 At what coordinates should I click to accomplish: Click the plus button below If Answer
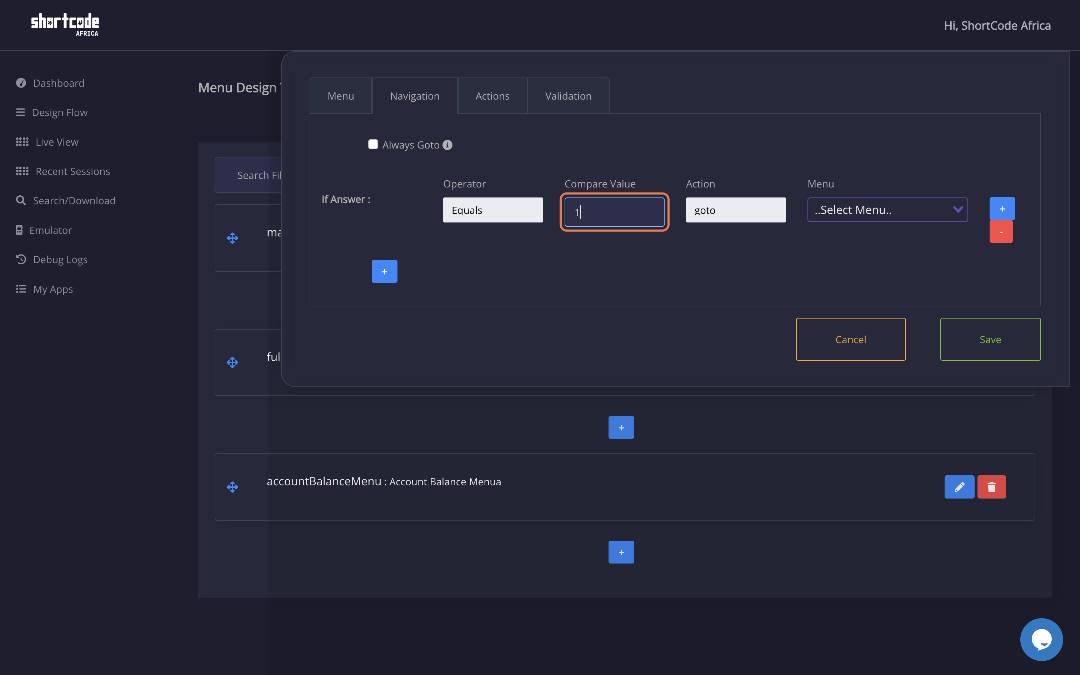tap(384, 271)
